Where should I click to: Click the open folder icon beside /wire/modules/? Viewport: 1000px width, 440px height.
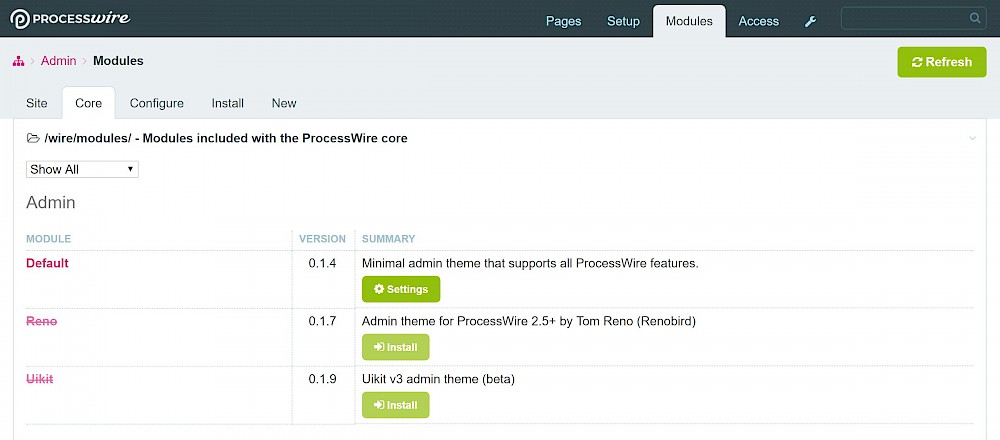[x=33, y=138]
